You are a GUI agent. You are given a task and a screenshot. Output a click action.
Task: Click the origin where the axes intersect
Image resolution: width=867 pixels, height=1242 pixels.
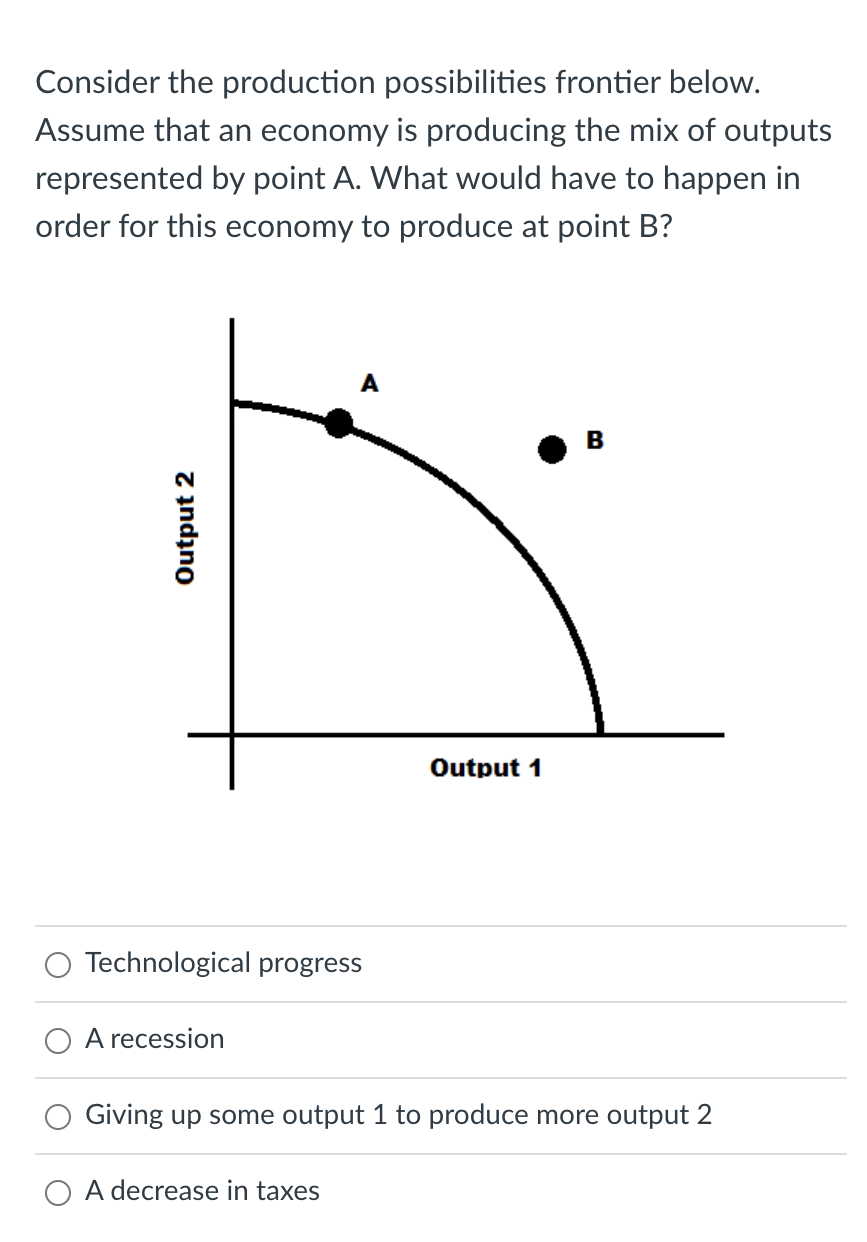click(232, 735)
